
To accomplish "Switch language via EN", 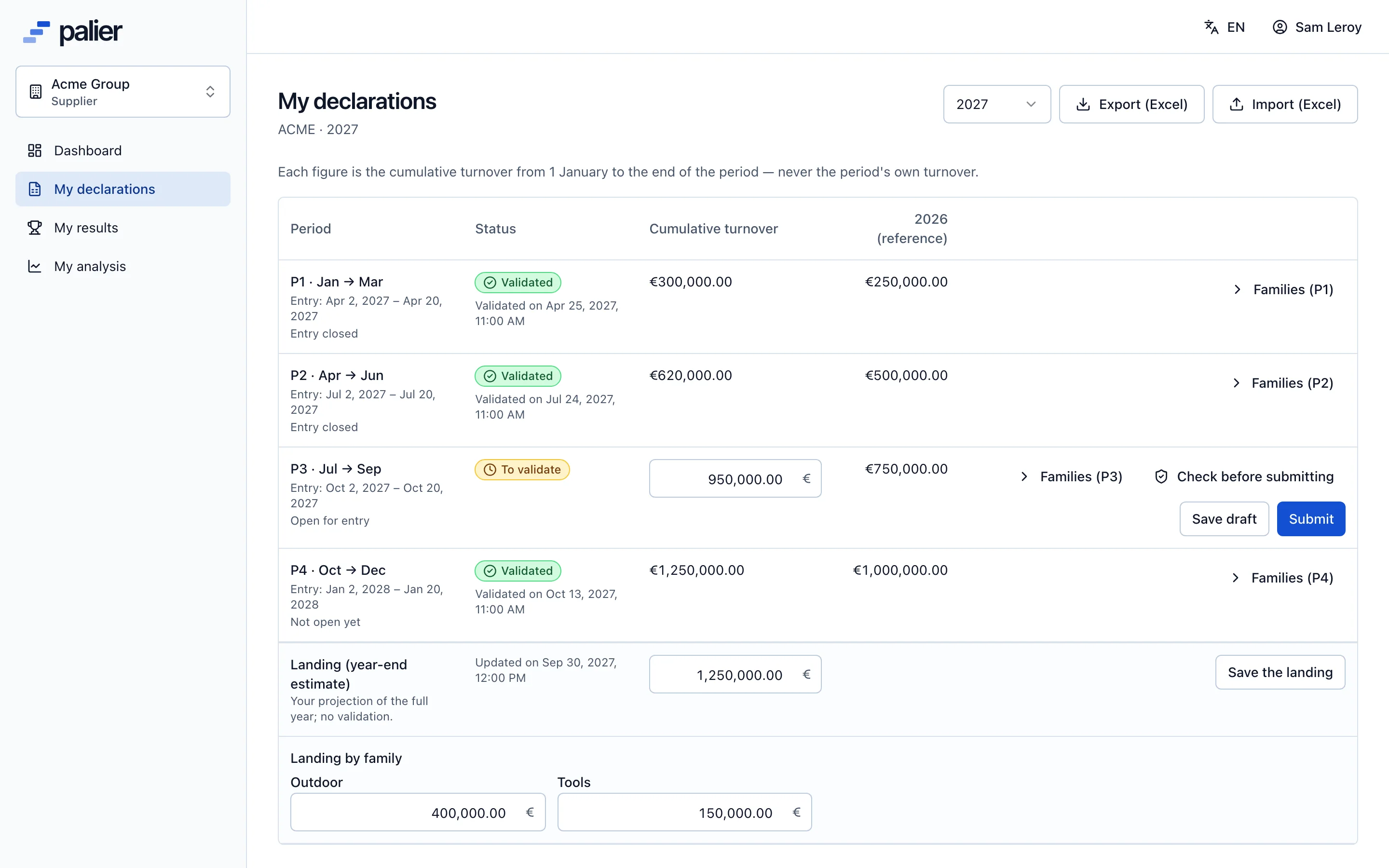I will 1224,27.
